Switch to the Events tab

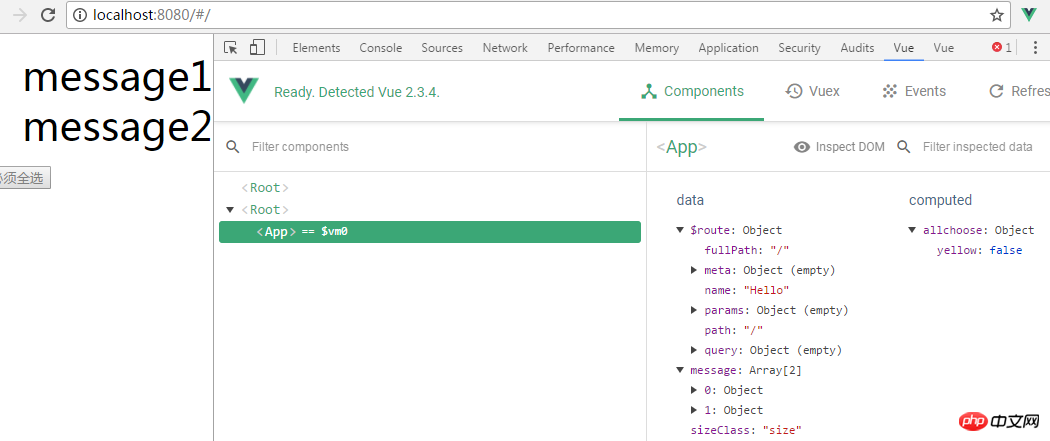(x=914, y=91)
